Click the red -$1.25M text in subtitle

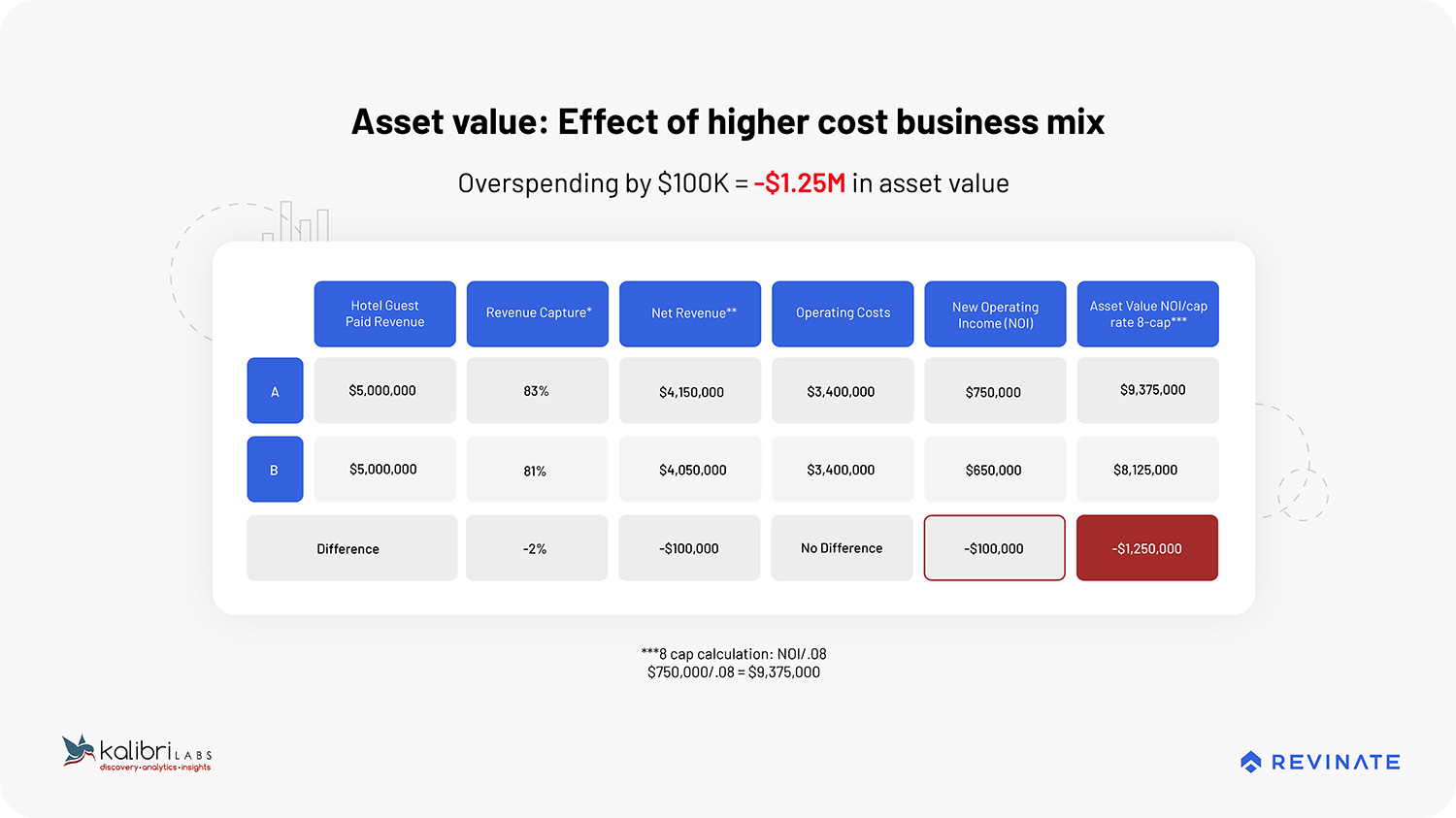pyautogui.click(x=800, y=183)
